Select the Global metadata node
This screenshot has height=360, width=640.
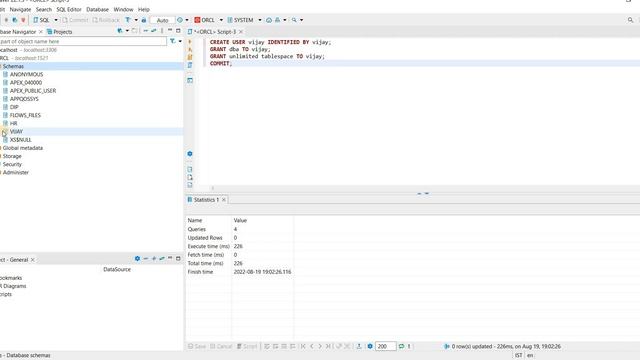pyautogui.click(x=22, y=148)
